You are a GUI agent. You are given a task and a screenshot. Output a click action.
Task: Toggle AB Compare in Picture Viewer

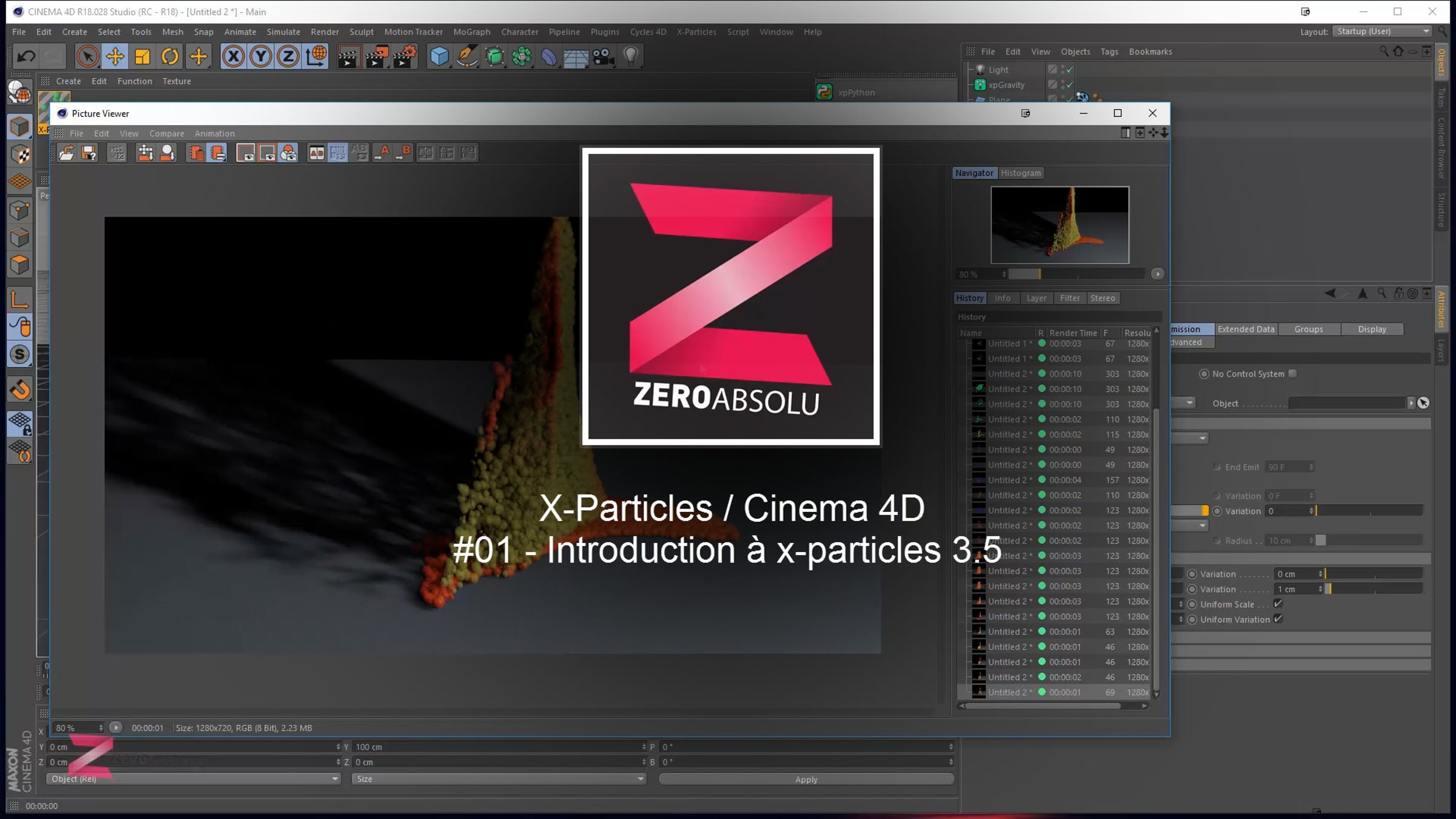[317, 153]
